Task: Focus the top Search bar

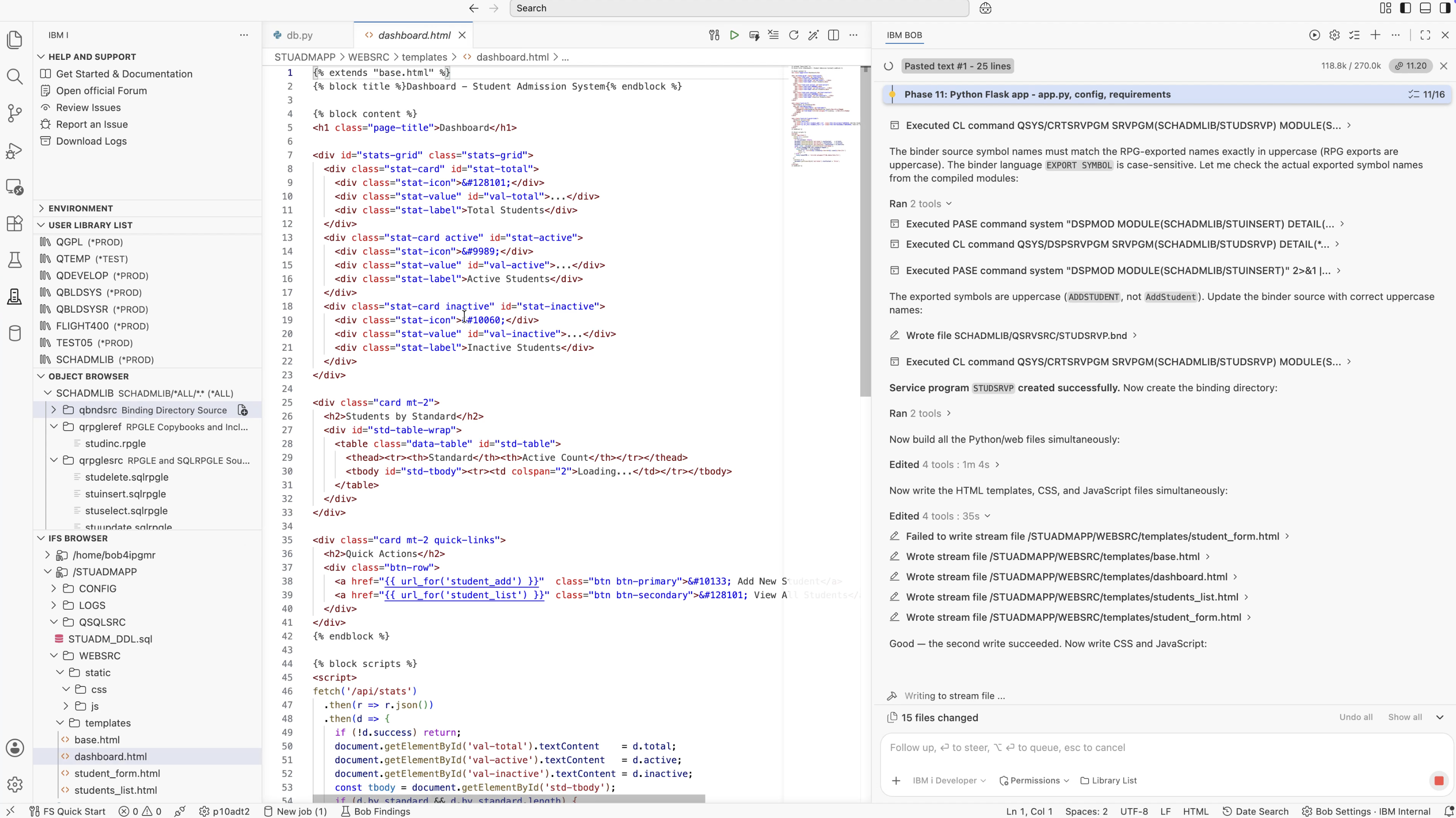Action: click(739, 8)
